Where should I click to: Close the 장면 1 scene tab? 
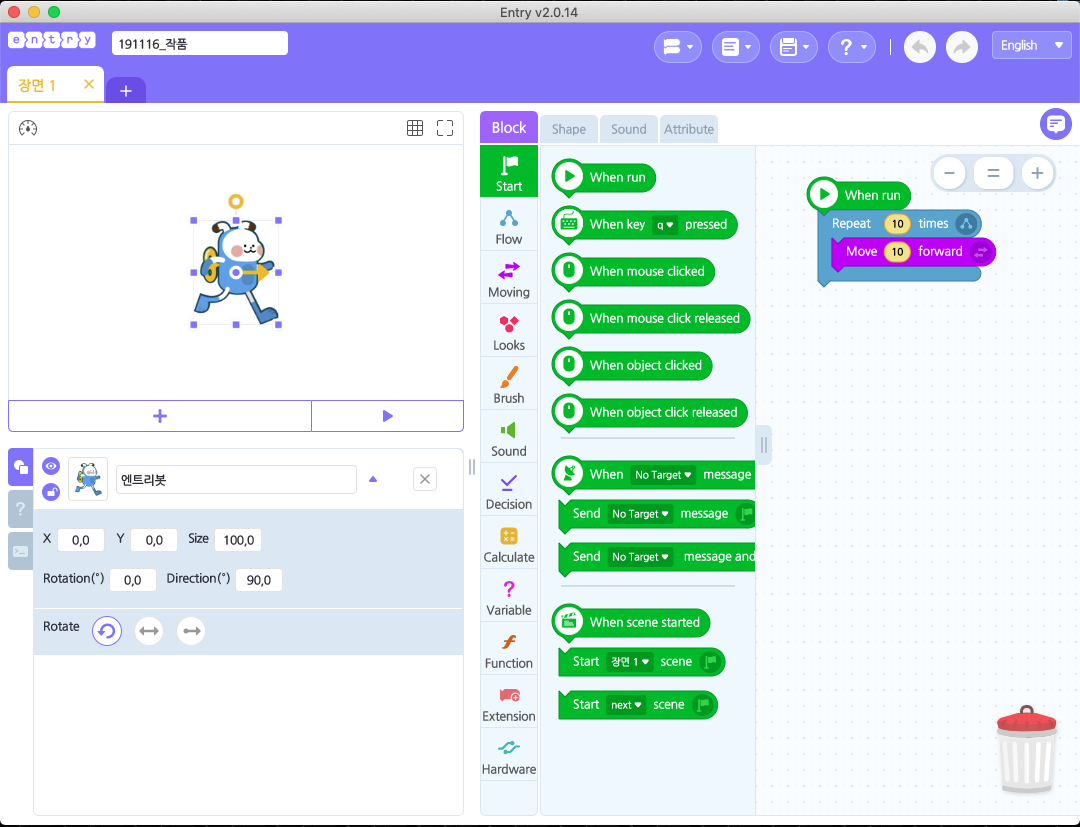click(x=89, y=84)
